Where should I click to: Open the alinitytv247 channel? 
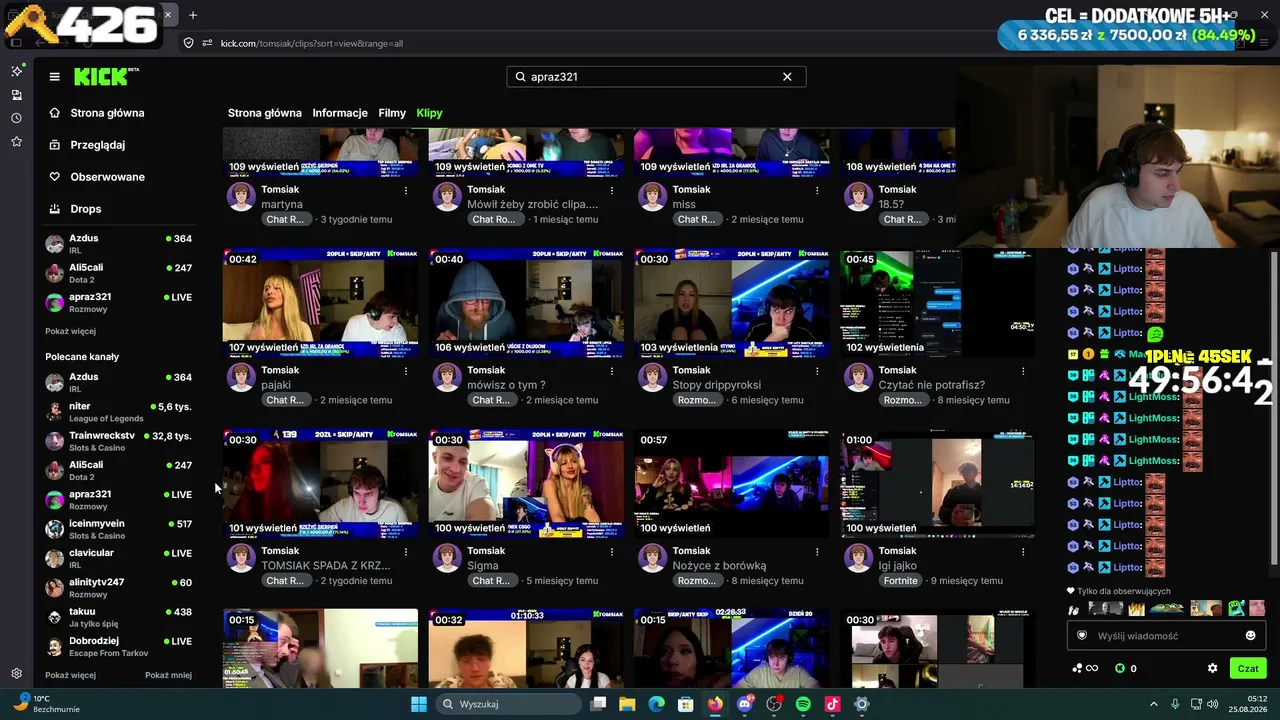tap(118, 588)
